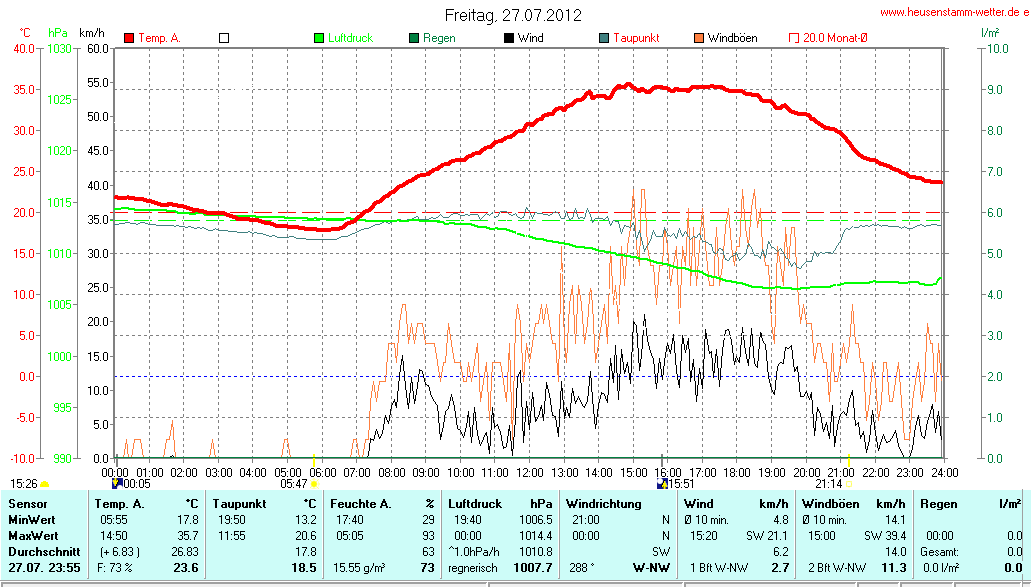Click the yellow sunset marker at 21:14
The width and height of the screenshot is (1034, 587).
[x=848, y=484]
